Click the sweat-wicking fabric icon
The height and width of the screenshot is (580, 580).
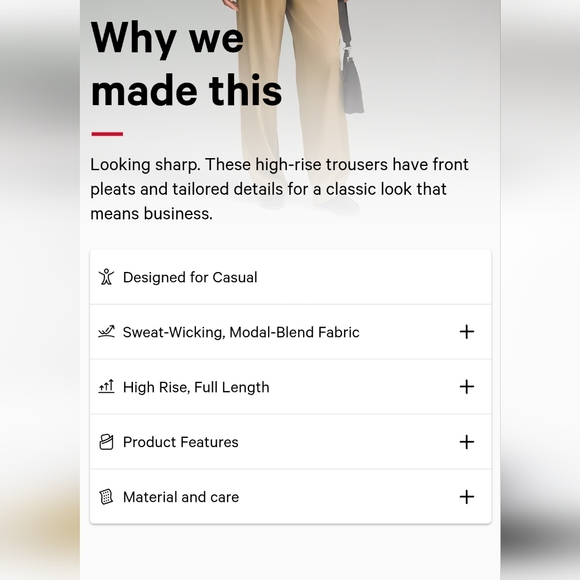pyautogui.click(x=106, y=332)
